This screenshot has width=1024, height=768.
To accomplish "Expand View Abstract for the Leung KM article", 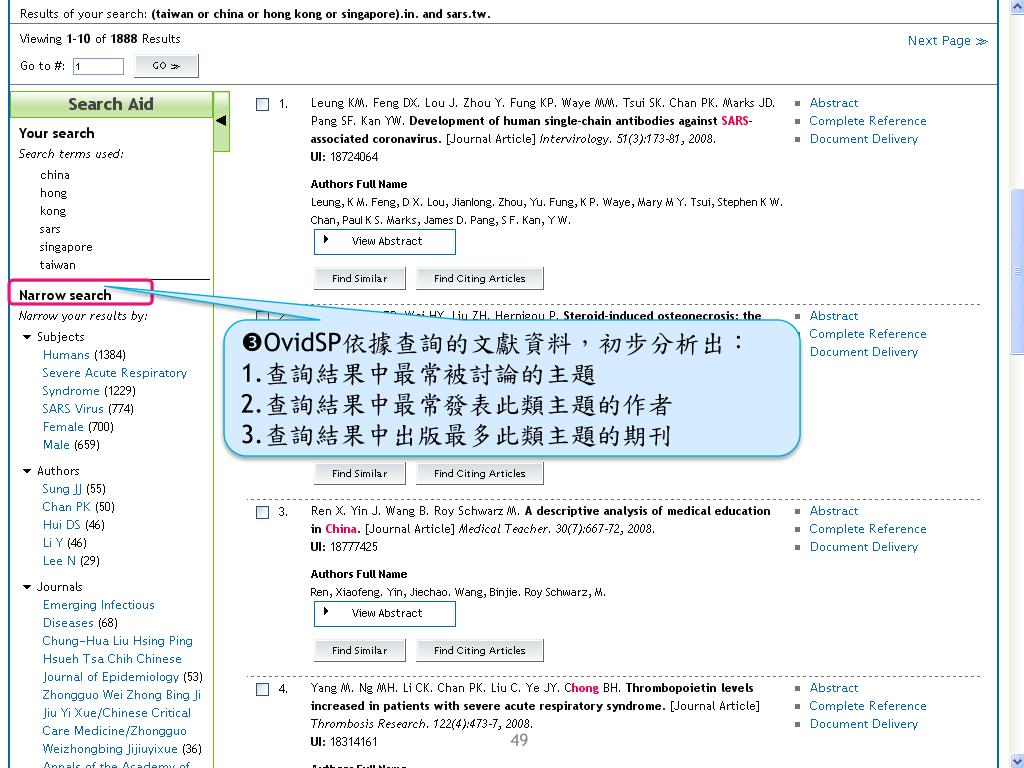I will pos(385,242).
